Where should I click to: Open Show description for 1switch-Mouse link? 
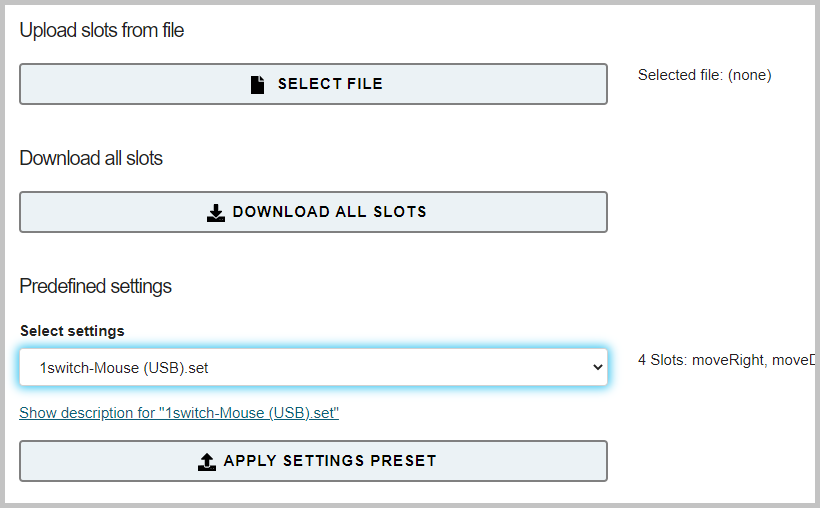click(179, 413)
